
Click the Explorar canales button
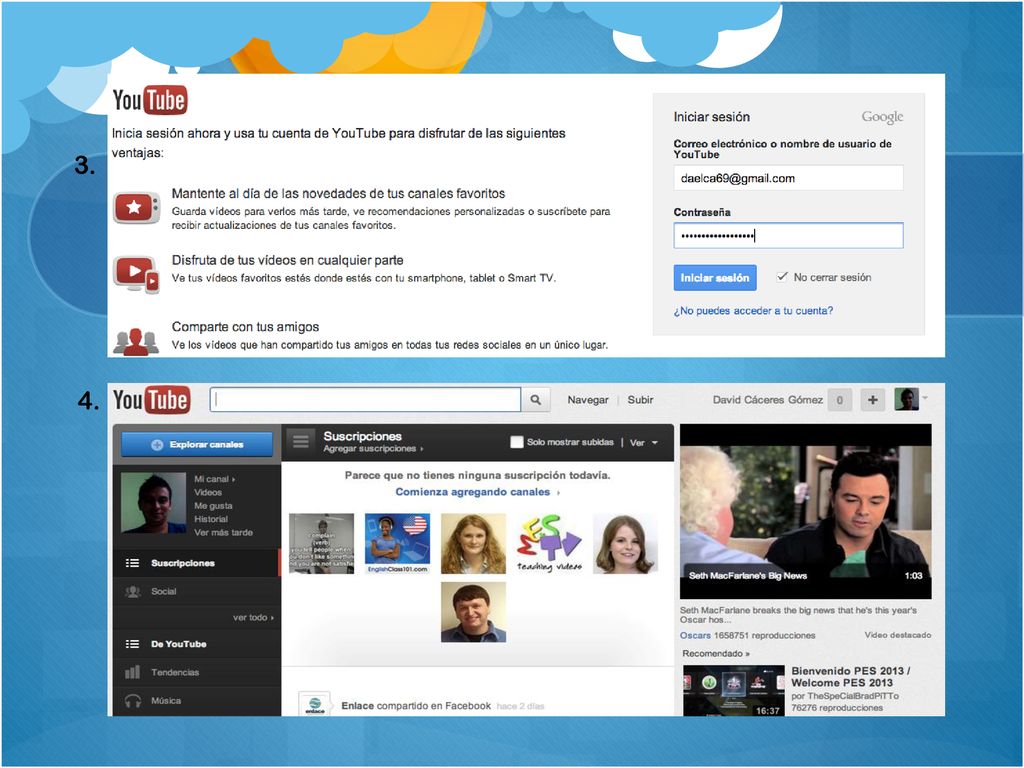point(197,444)
